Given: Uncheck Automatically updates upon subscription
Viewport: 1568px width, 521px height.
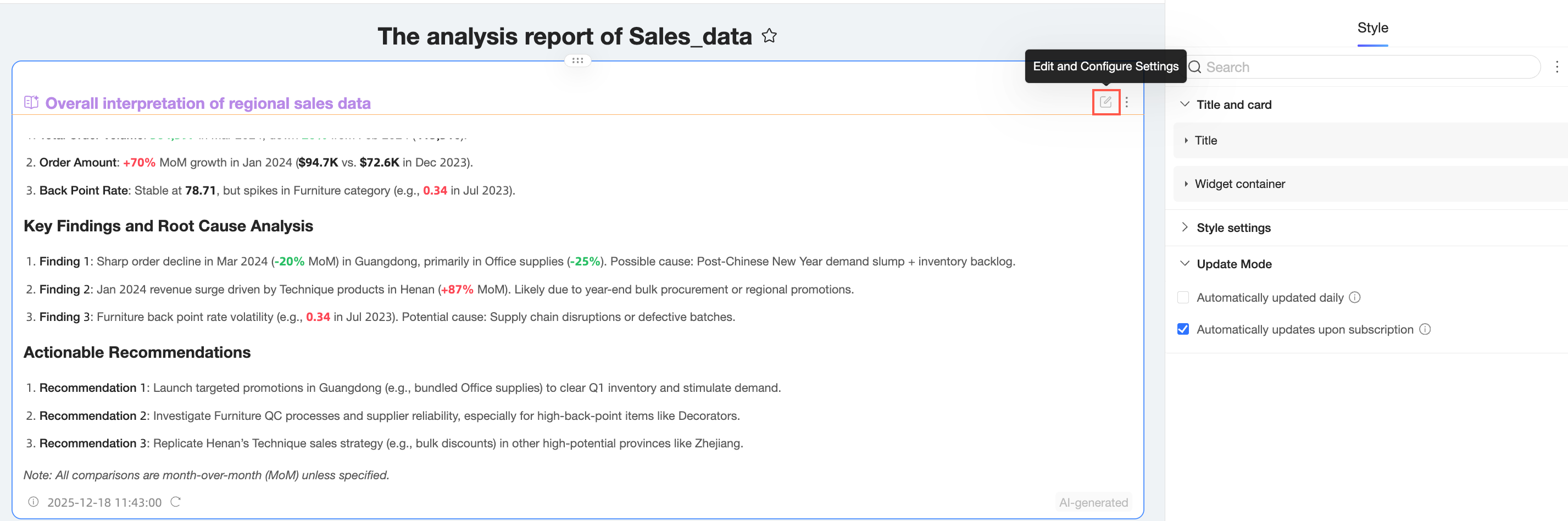Looking at the screenshot, I should [1183, 329].
